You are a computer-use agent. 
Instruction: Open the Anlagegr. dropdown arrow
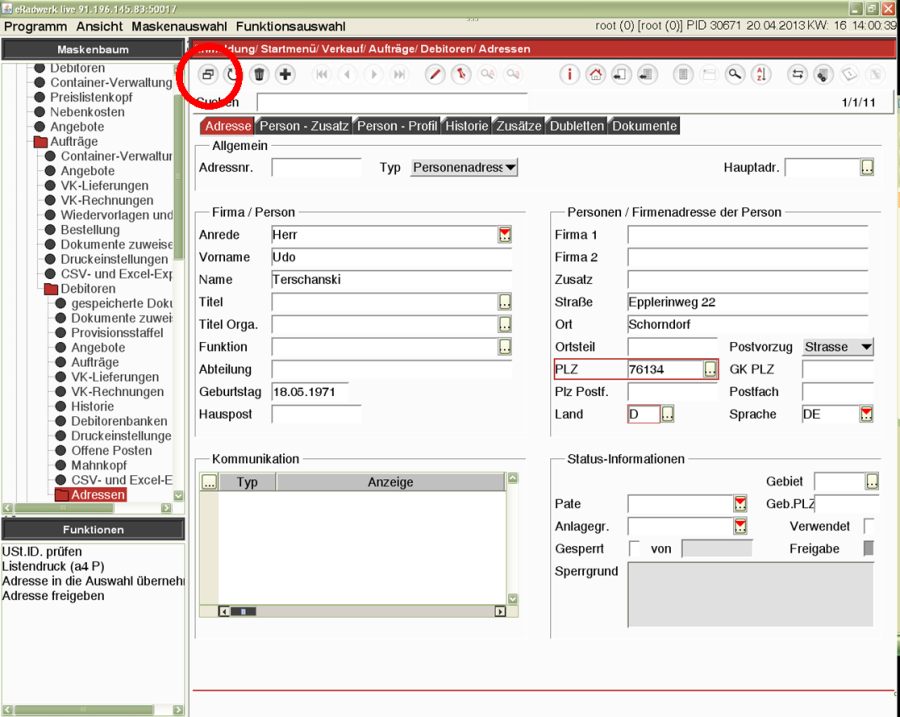pos(740,526)
